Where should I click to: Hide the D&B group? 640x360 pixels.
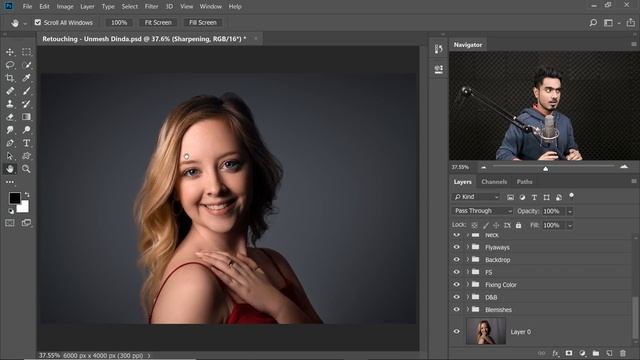pos(456,297)
